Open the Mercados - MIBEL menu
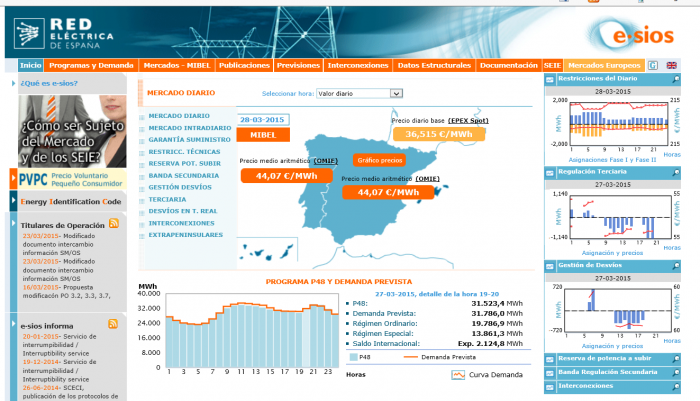 click(177, 65)
